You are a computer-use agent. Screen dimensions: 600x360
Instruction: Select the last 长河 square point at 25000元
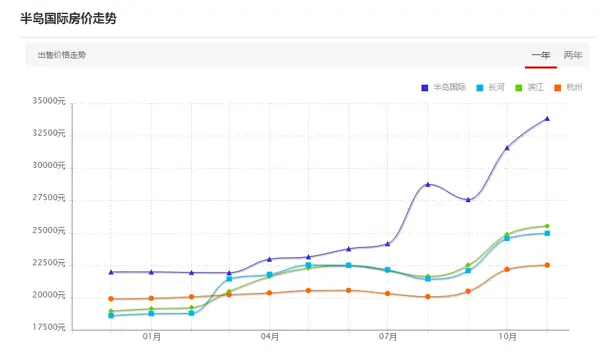(547, 233)
